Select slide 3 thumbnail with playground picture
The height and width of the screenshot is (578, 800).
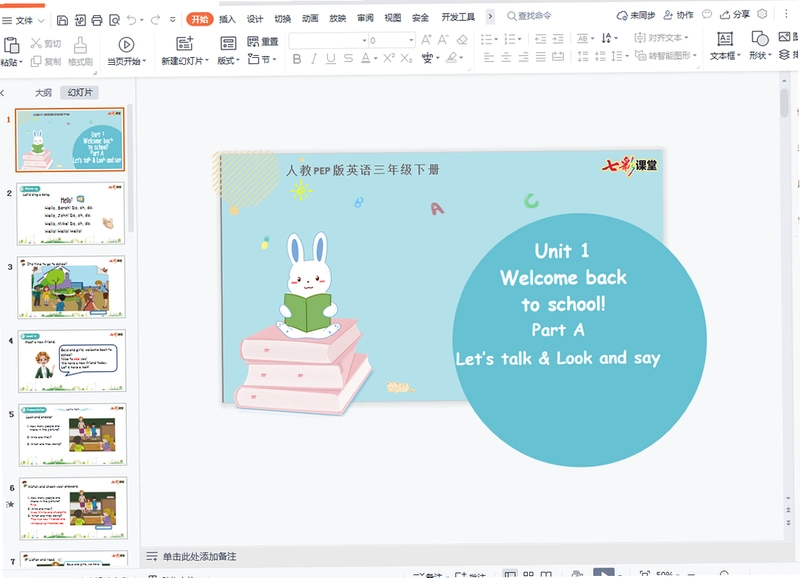[71, 287]
